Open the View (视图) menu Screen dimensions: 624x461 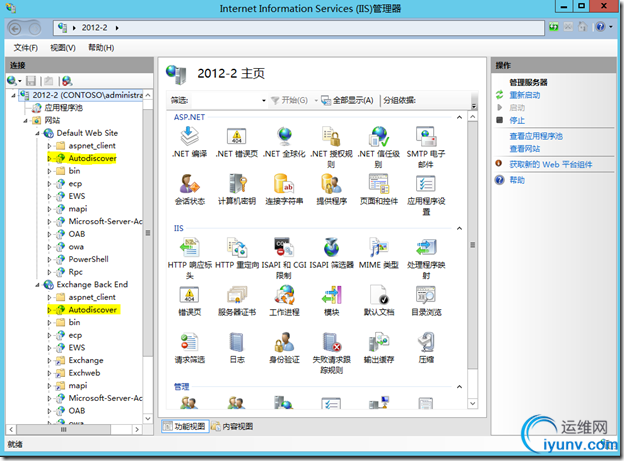click(63, 48)
